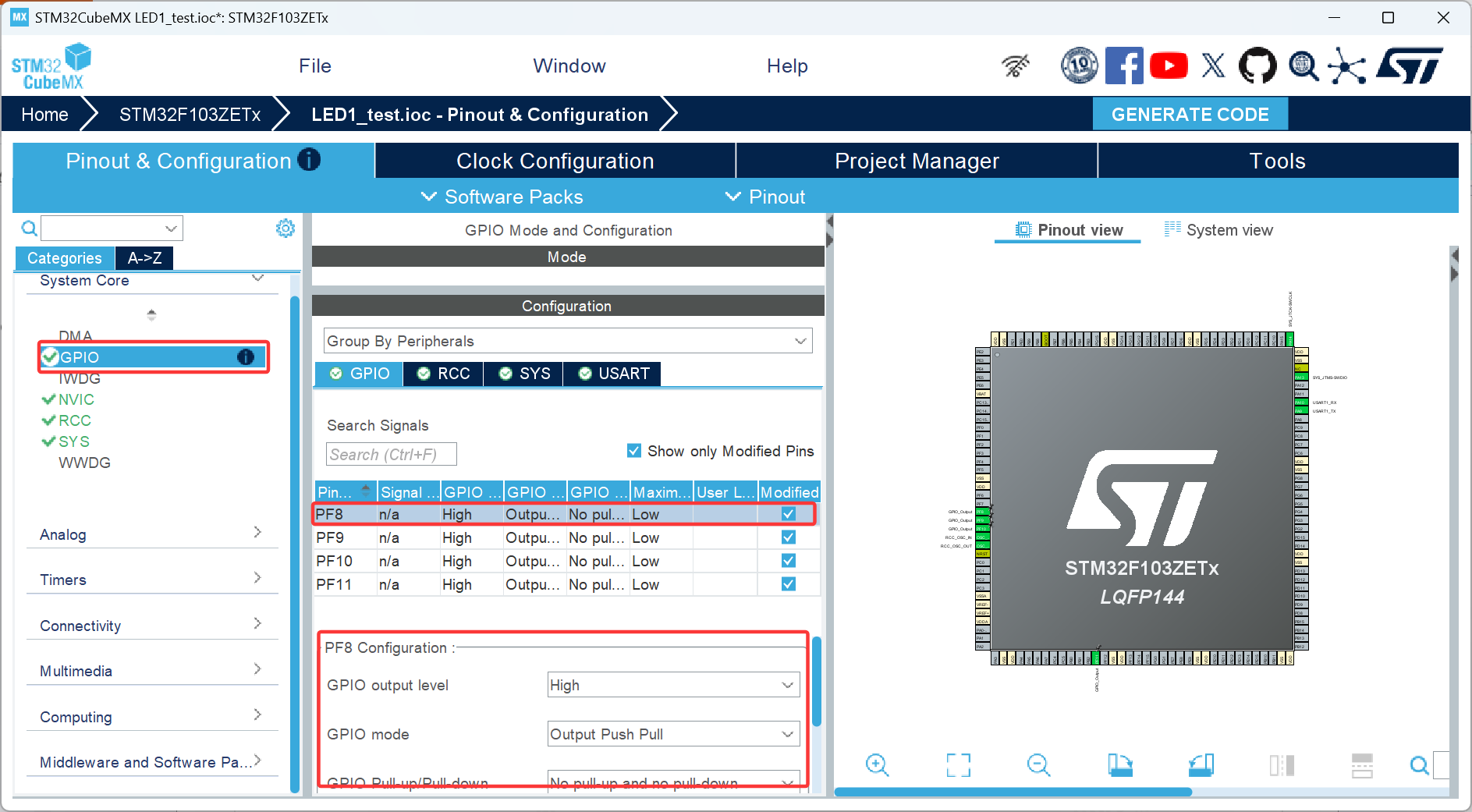The height and width of the screenshot is (812, 1472).
Task: Expand the Multimedia category
Action: [x=152, y=671]
